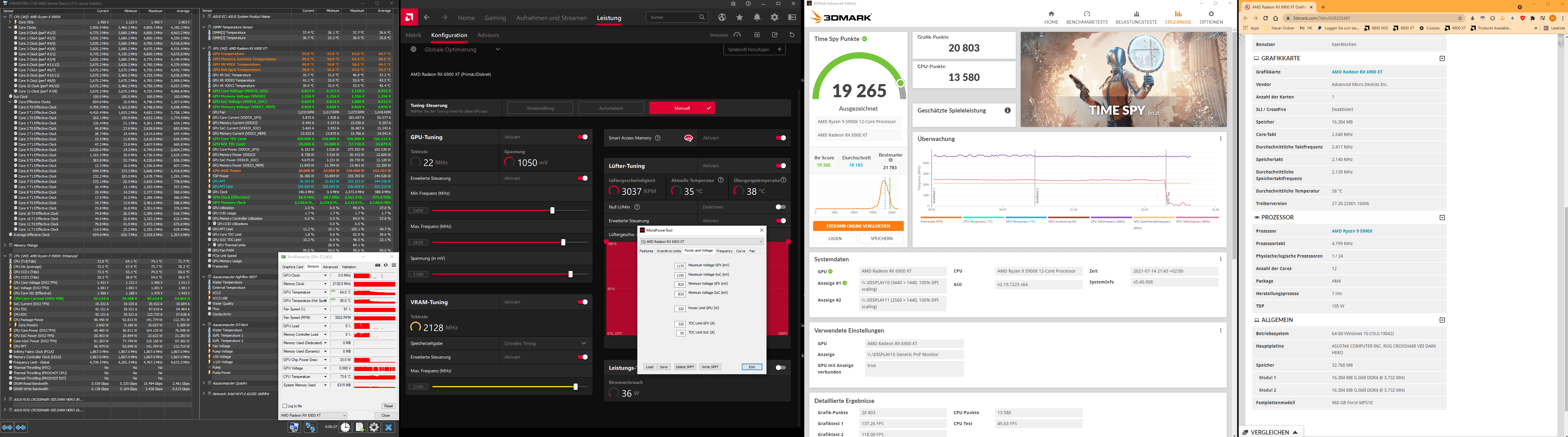Toggle VRAM Erweiterte Steuerung switch

[583, 357]
